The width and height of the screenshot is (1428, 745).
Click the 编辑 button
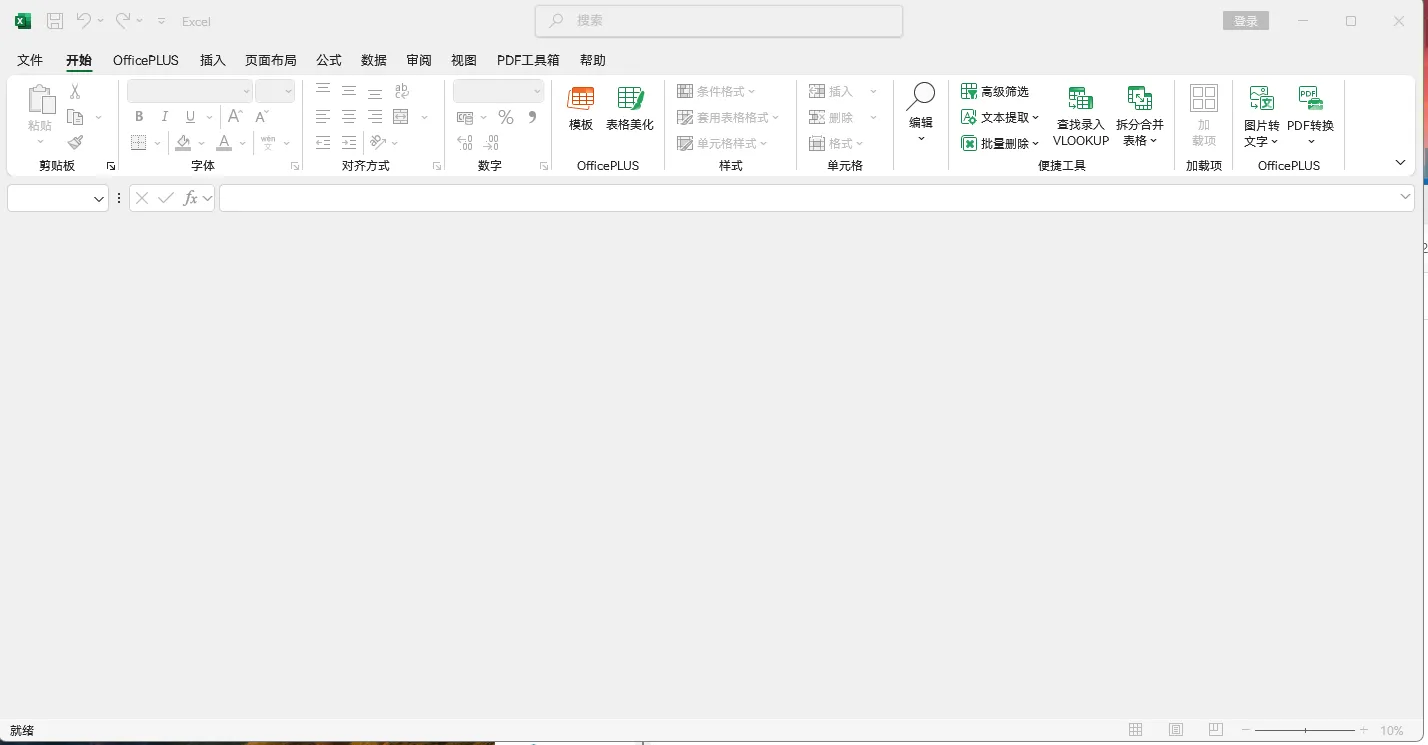point(921,112)
